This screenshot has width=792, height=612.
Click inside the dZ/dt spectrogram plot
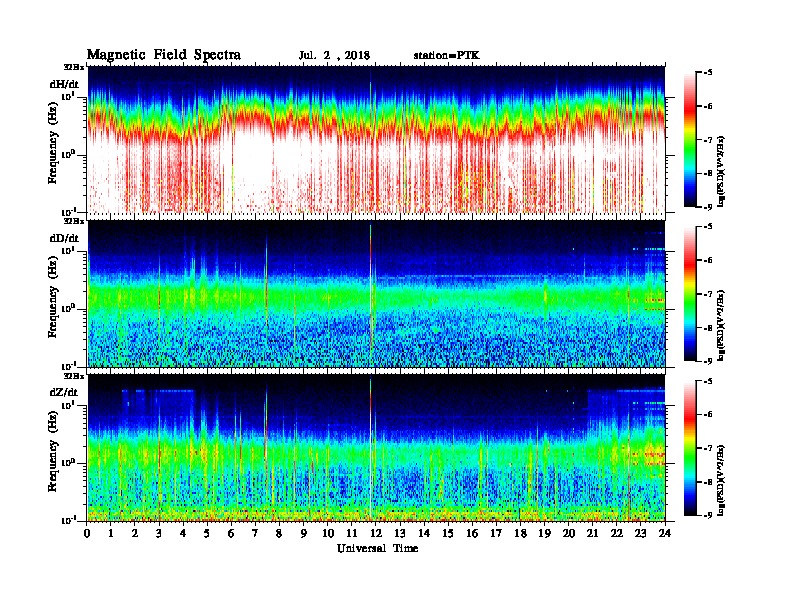pos(376,447)
